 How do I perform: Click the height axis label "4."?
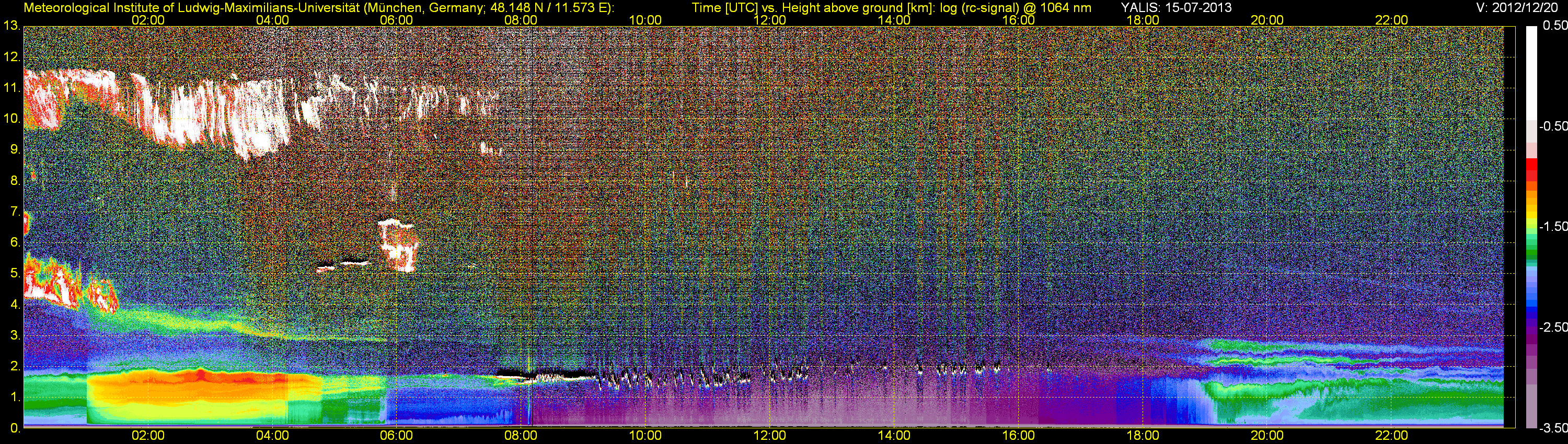click(x=15, y=305)
